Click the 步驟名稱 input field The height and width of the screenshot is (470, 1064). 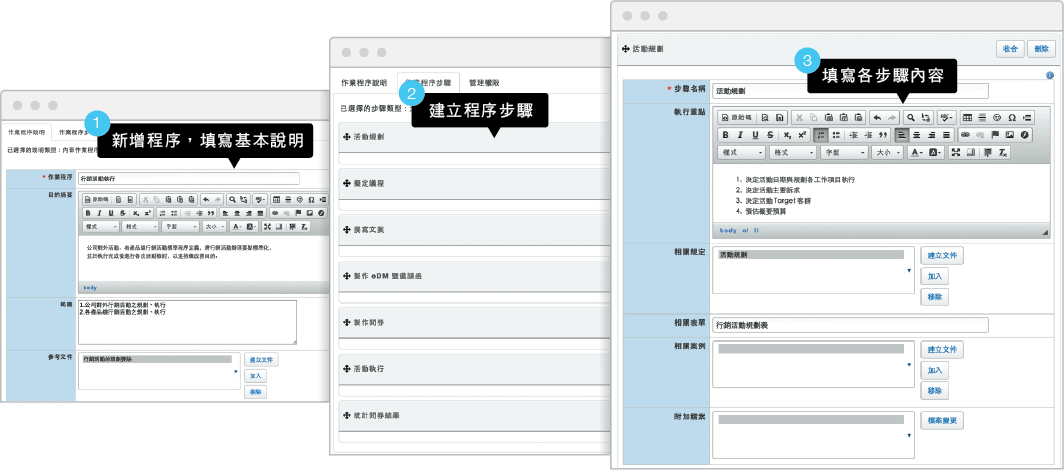(850, 91)
